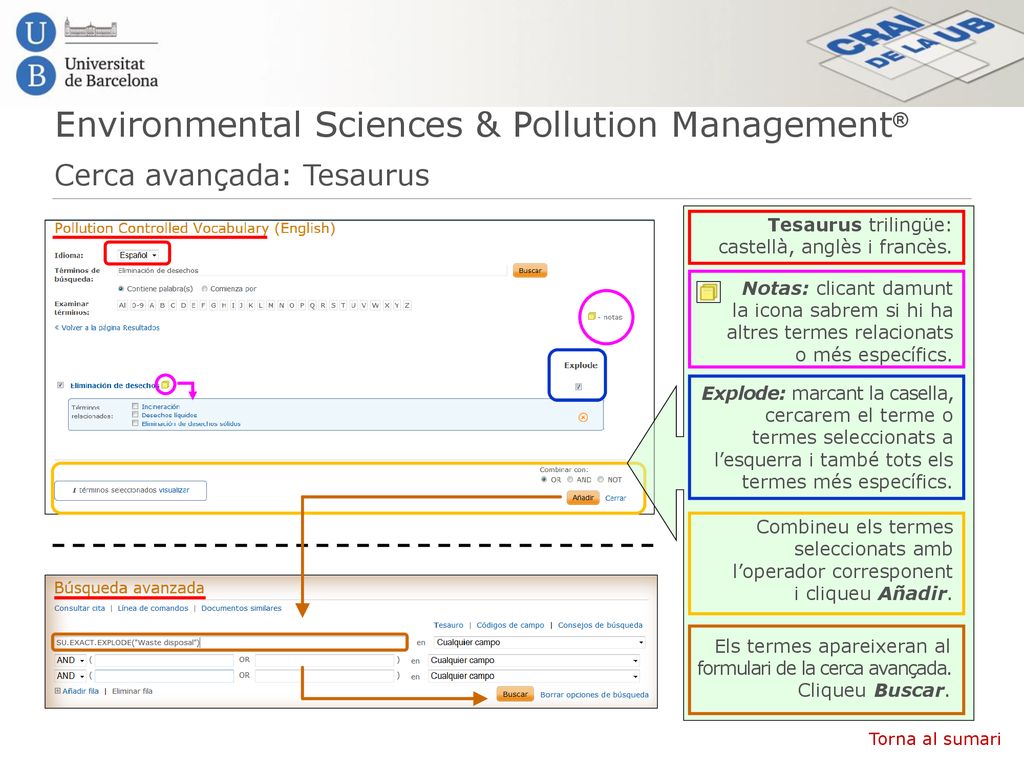Choose NOT under Combinar con

point(601,479)
